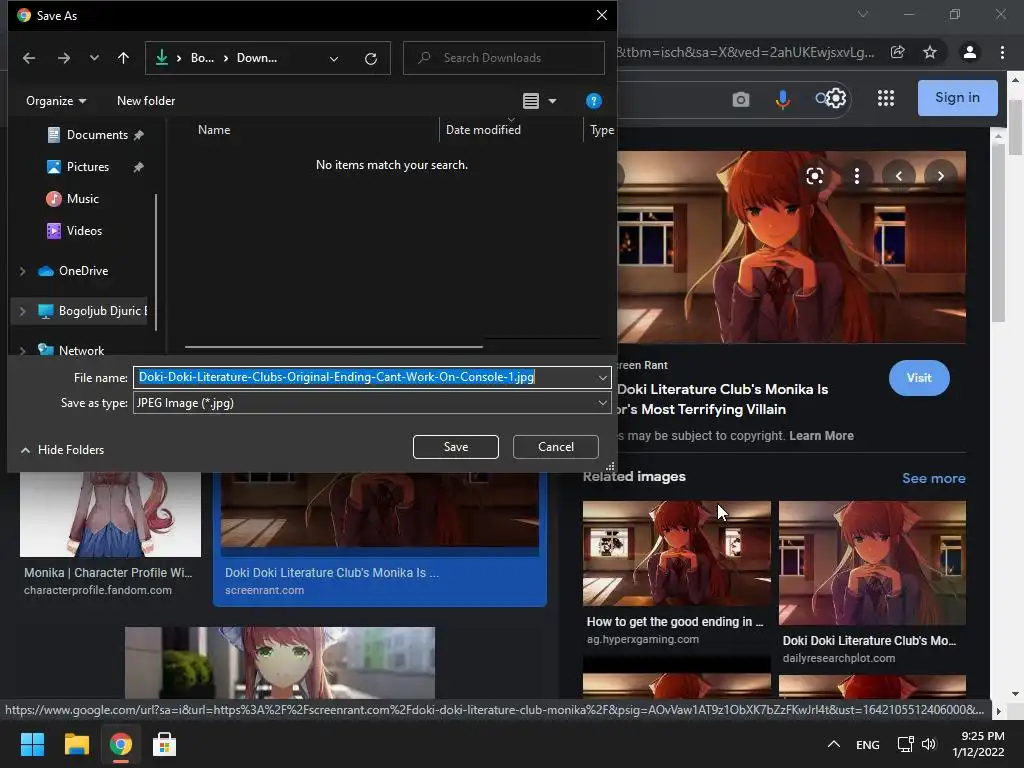Go to previous image in preview

[x=899, y=176]
